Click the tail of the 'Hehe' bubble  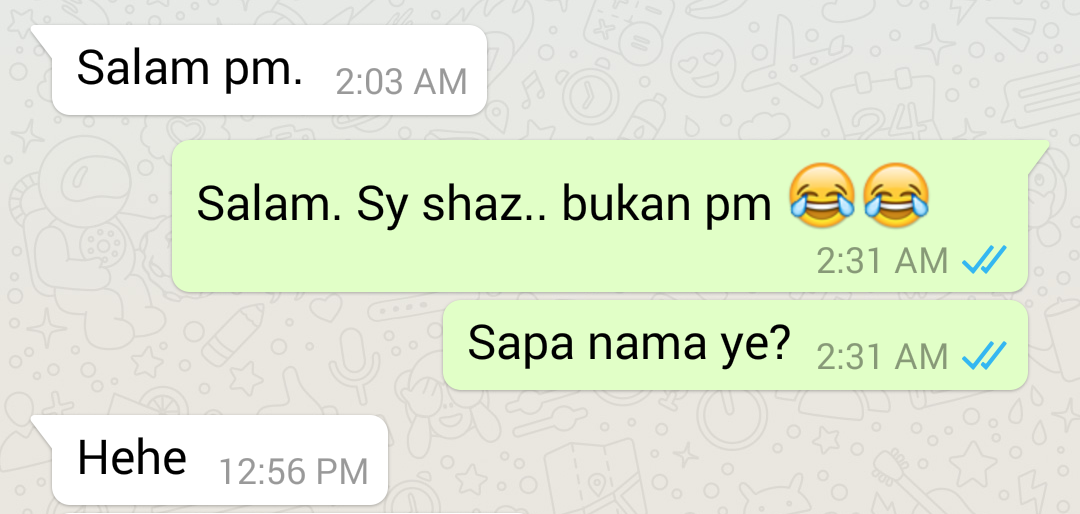[x=43, y=426]
